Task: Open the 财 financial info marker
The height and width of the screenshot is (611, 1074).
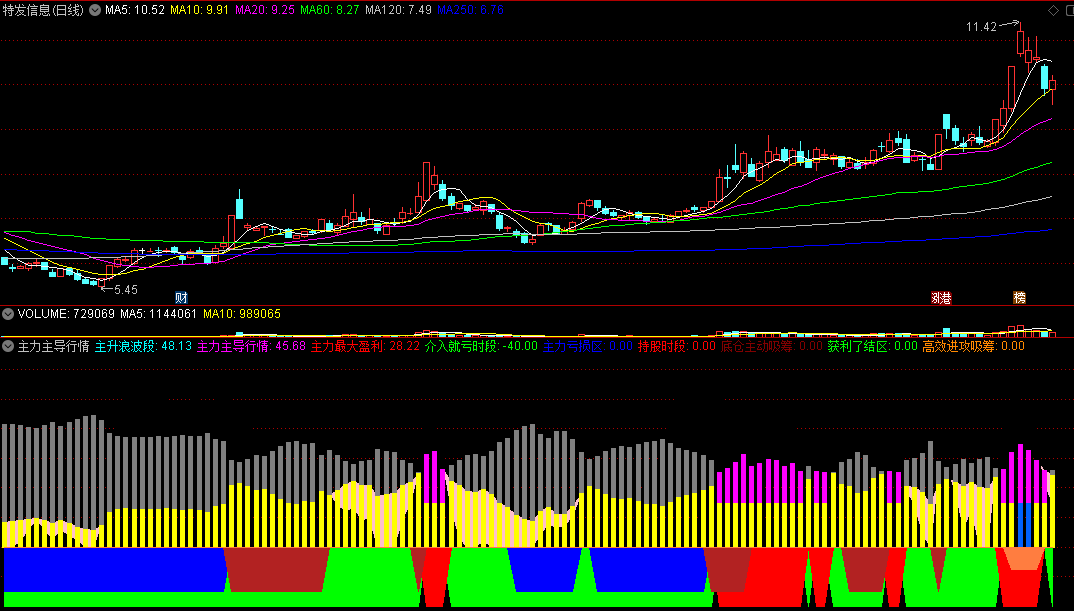Action: tap(182, 297)
